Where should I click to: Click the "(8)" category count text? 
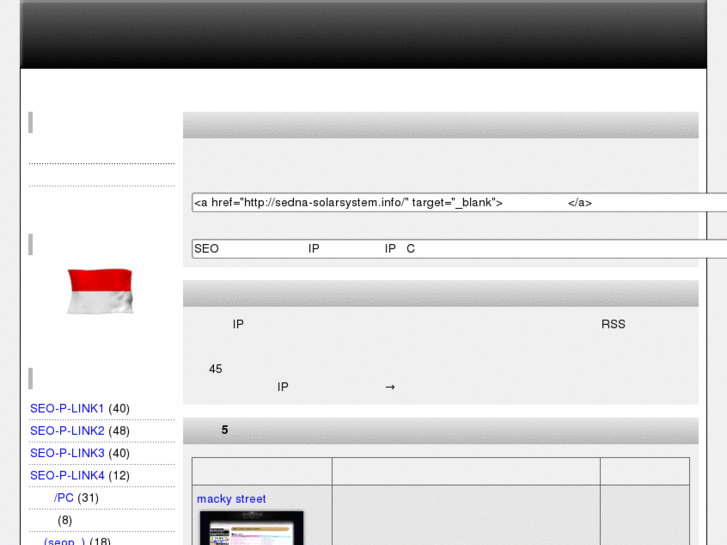(x=65, y=520)
